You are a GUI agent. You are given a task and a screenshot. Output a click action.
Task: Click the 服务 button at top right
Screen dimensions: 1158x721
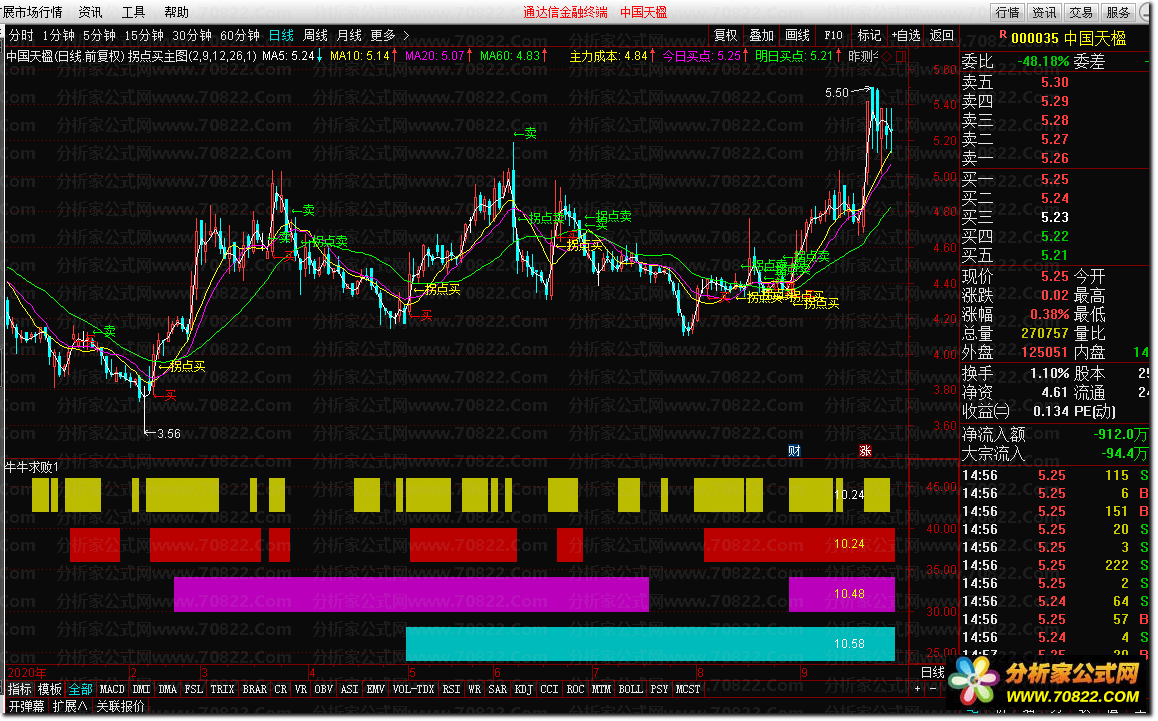coord(1118,12)
